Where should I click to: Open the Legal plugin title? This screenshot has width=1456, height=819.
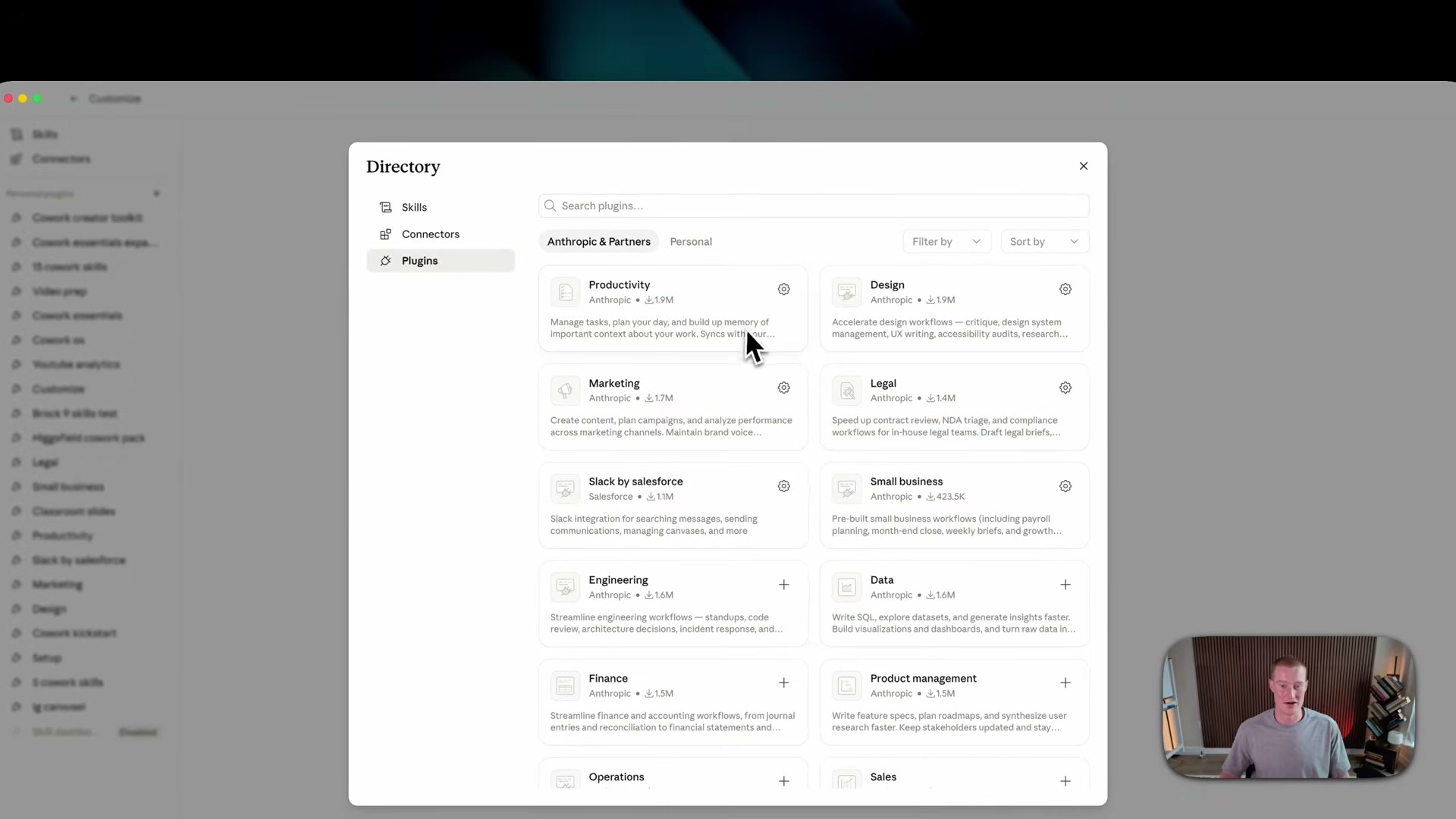(883, 383)
